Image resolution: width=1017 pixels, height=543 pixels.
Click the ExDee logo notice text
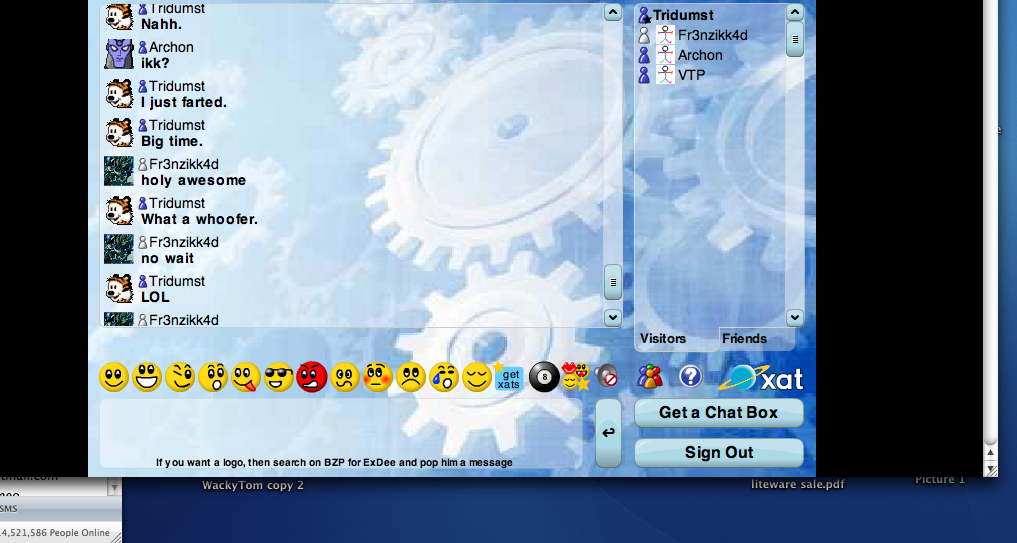point(334,463)
